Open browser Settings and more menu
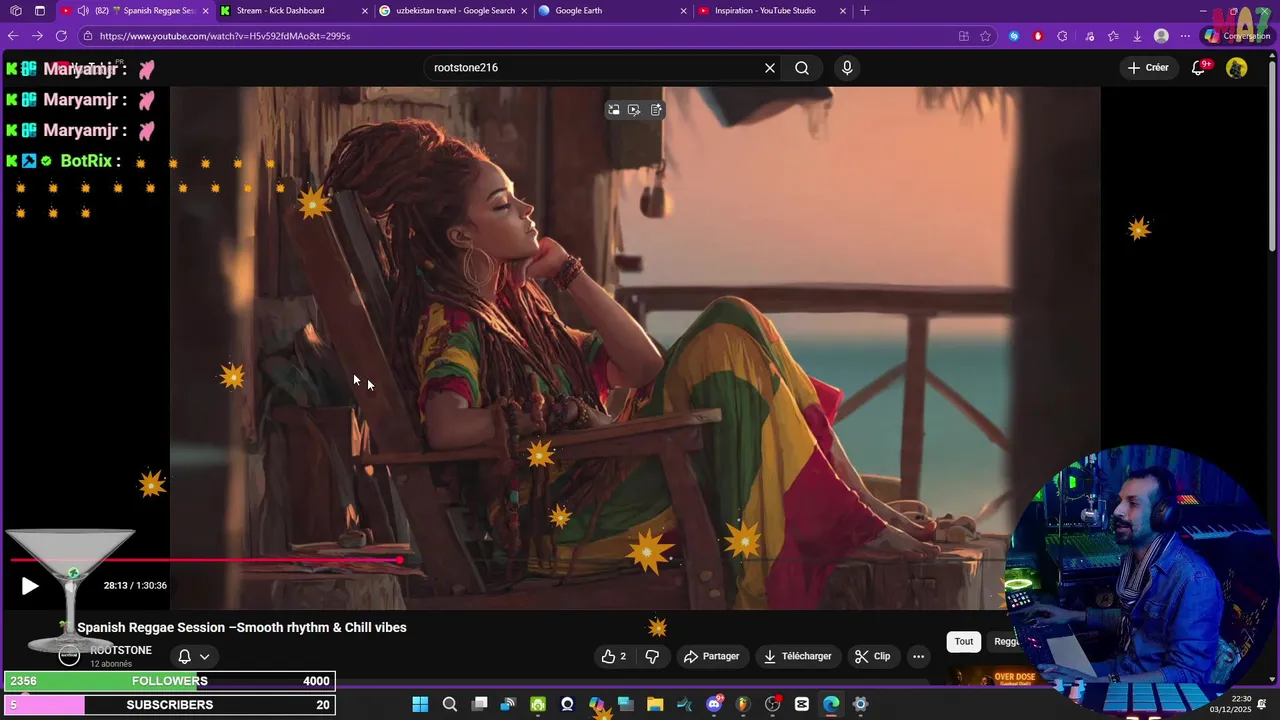1280x720 pixels. (x=1185, y=36)
